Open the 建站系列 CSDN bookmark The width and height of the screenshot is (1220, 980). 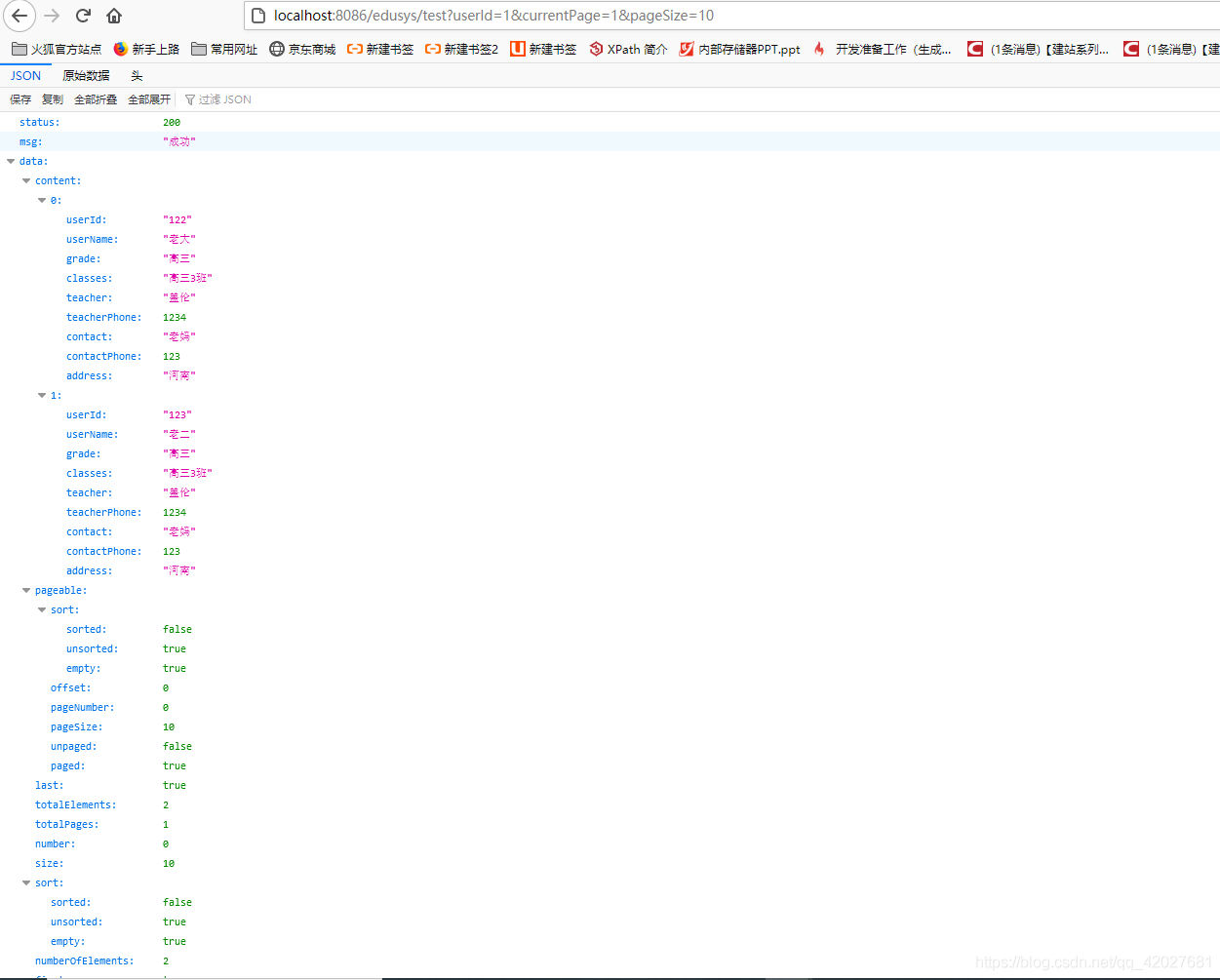tap(1038, 49)
